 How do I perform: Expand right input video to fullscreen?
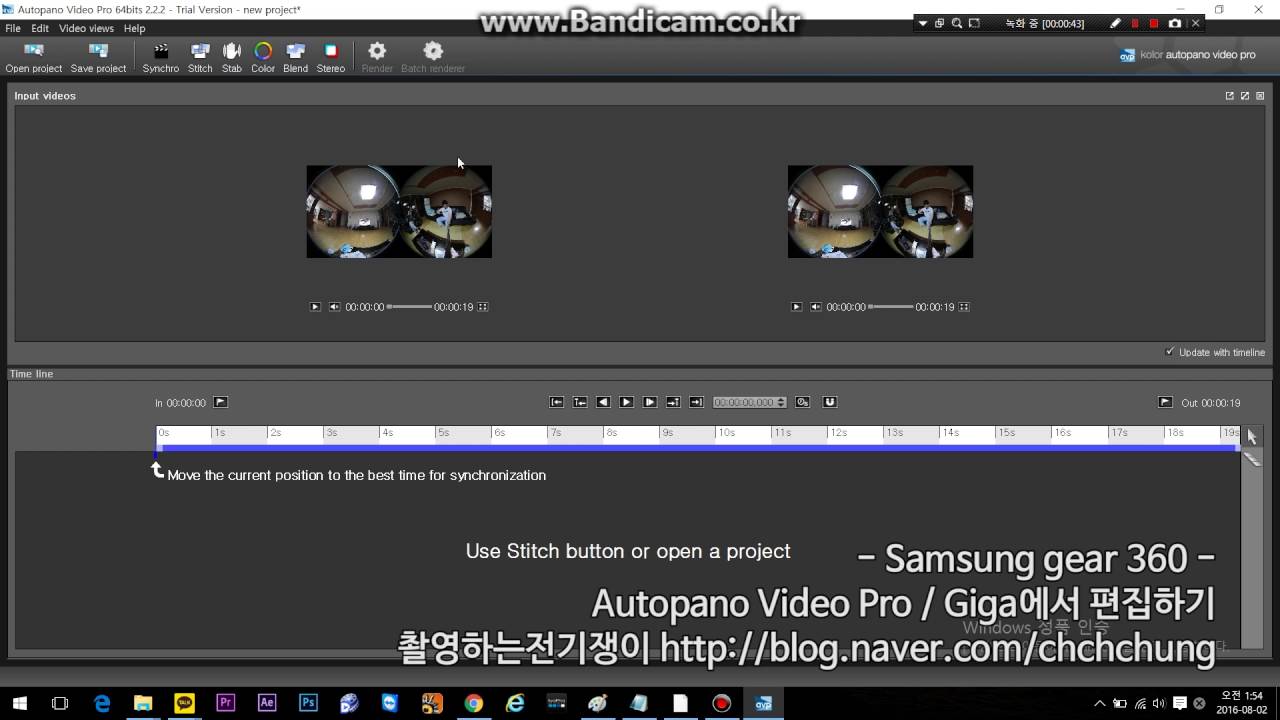point(964,307)
